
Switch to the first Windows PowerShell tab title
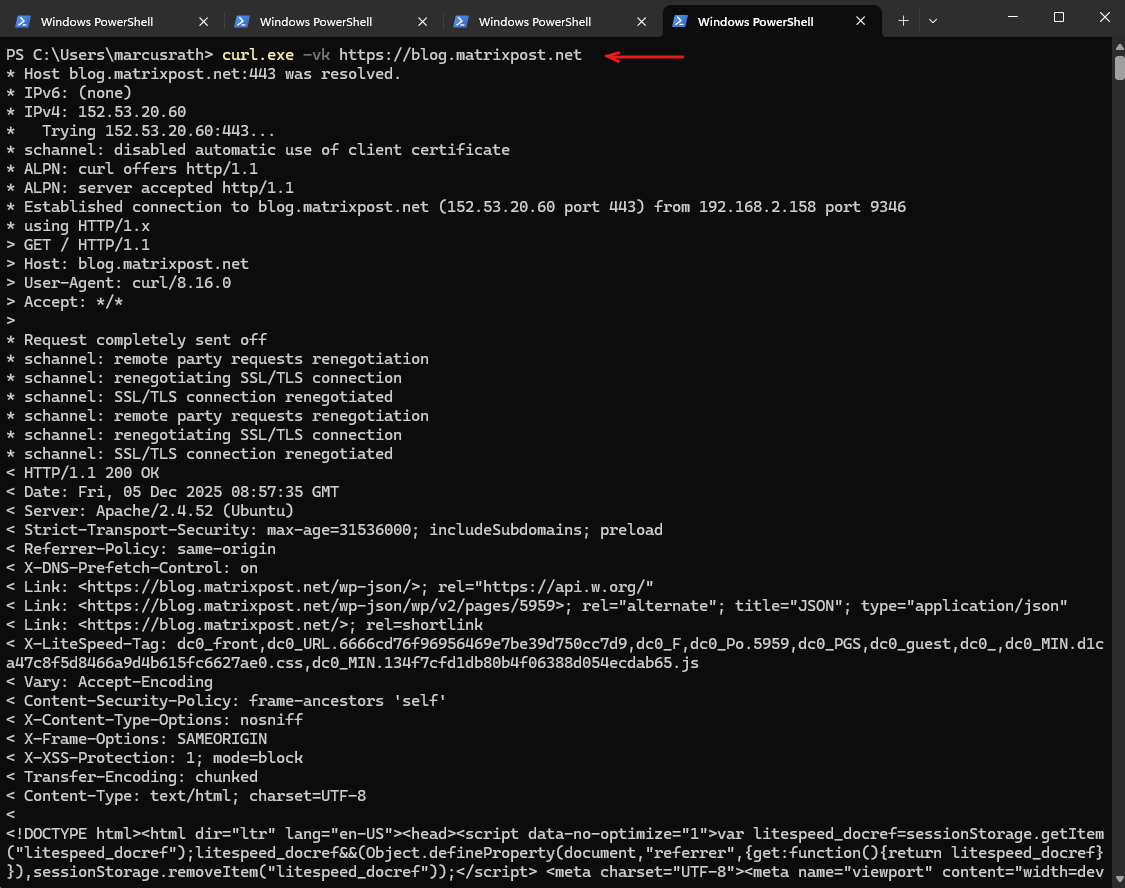(x=96, y=21)
